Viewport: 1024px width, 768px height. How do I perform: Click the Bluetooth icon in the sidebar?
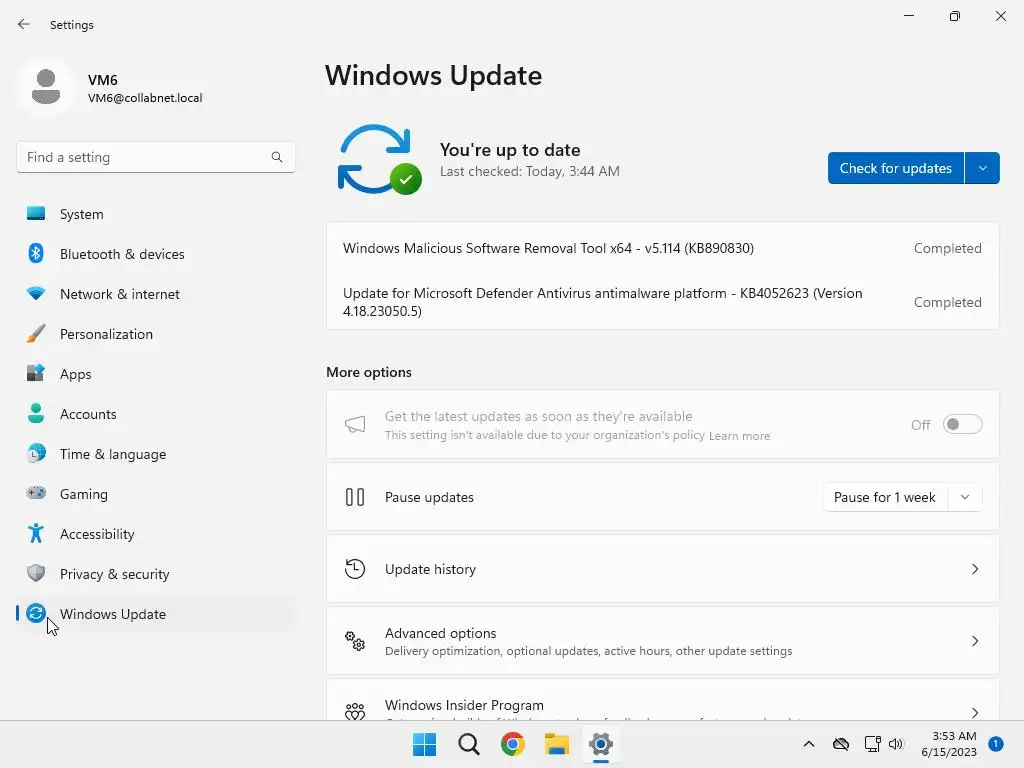coord(36,253)
